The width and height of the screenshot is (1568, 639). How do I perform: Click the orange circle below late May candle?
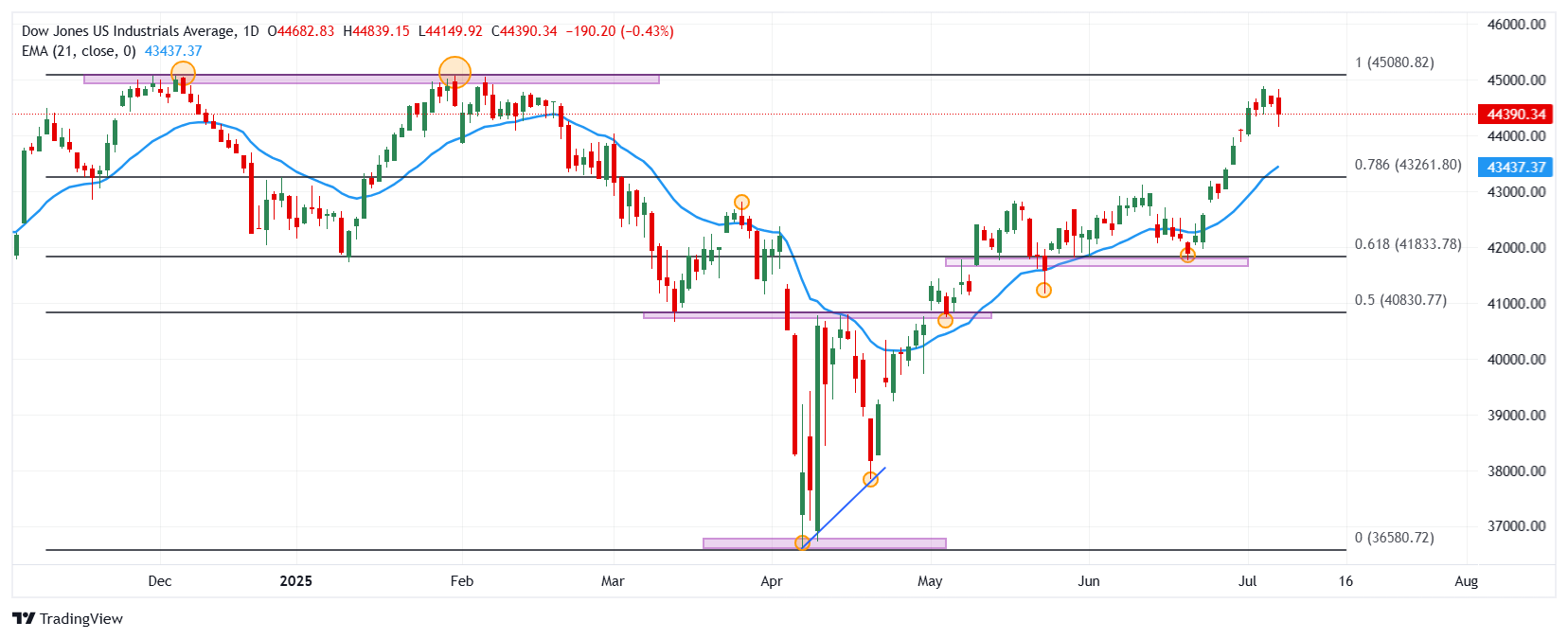pyautogui.click(x=1043, y=291)
